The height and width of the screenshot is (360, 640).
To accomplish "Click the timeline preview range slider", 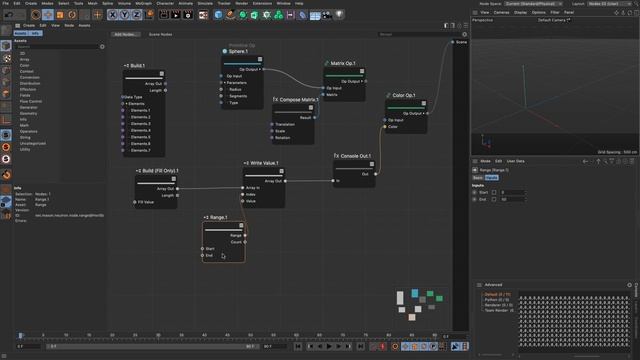I will tap(152, 347).
